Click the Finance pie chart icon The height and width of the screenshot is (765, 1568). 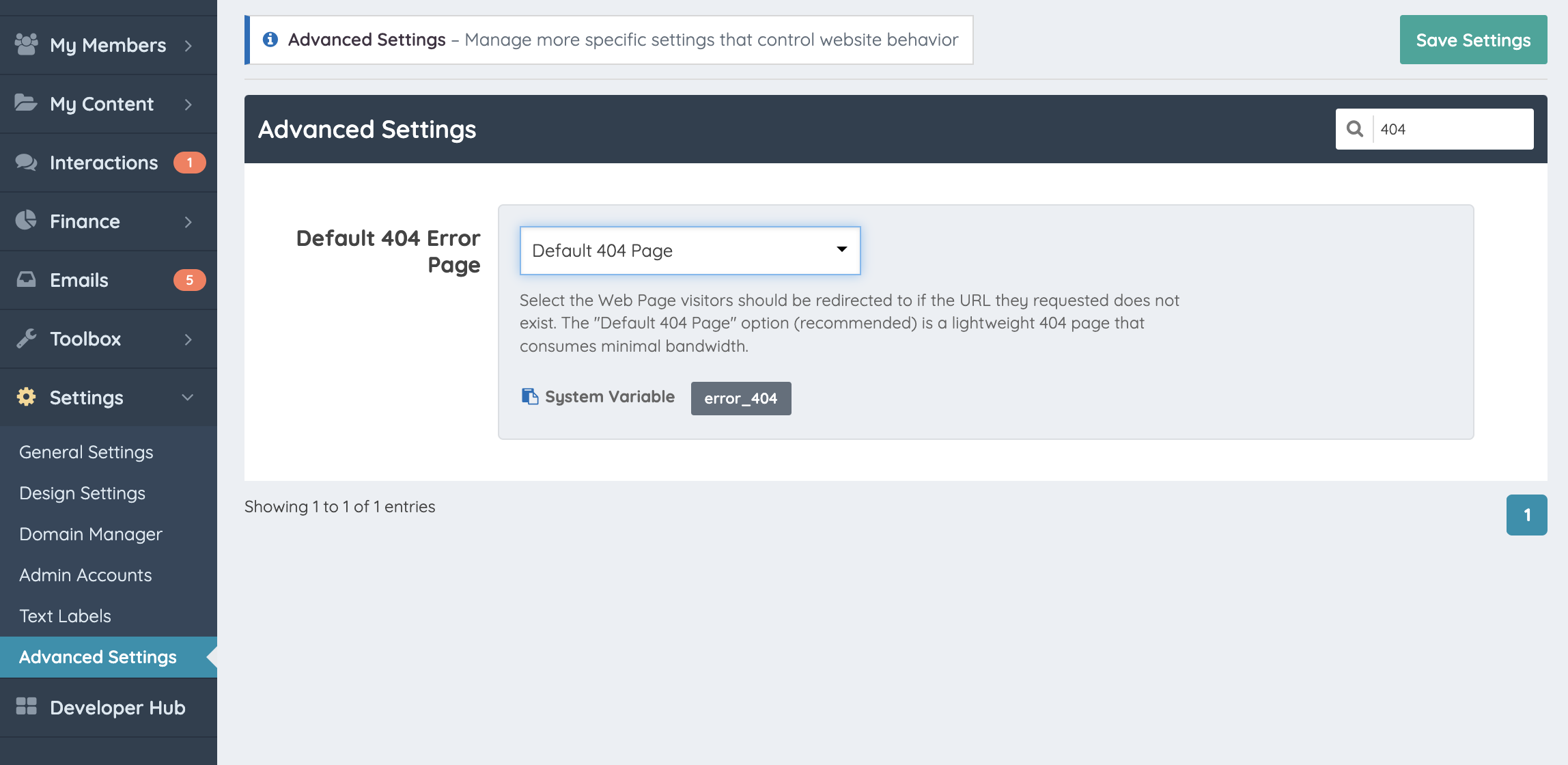[x=26, y=221]
